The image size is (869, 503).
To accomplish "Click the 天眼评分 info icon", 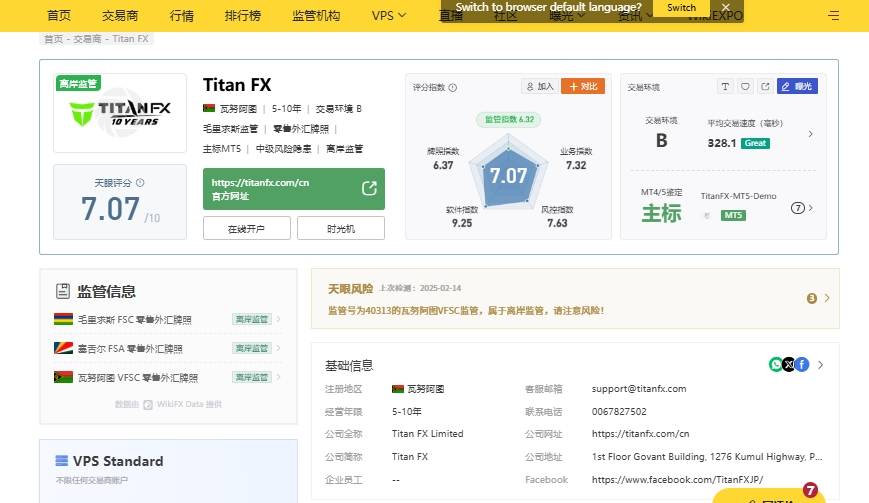I will 140,182.
